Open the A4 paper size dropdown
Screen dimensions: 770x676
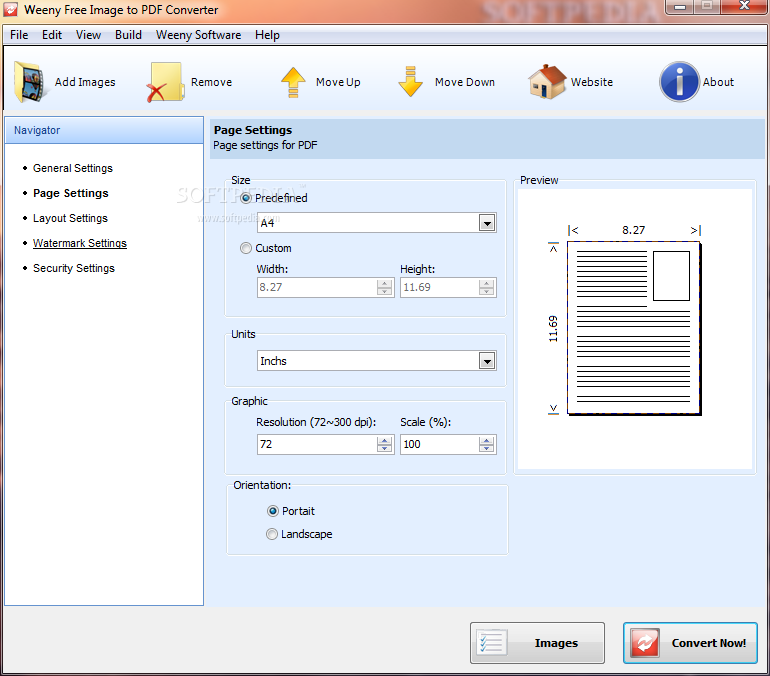[487, 223]
